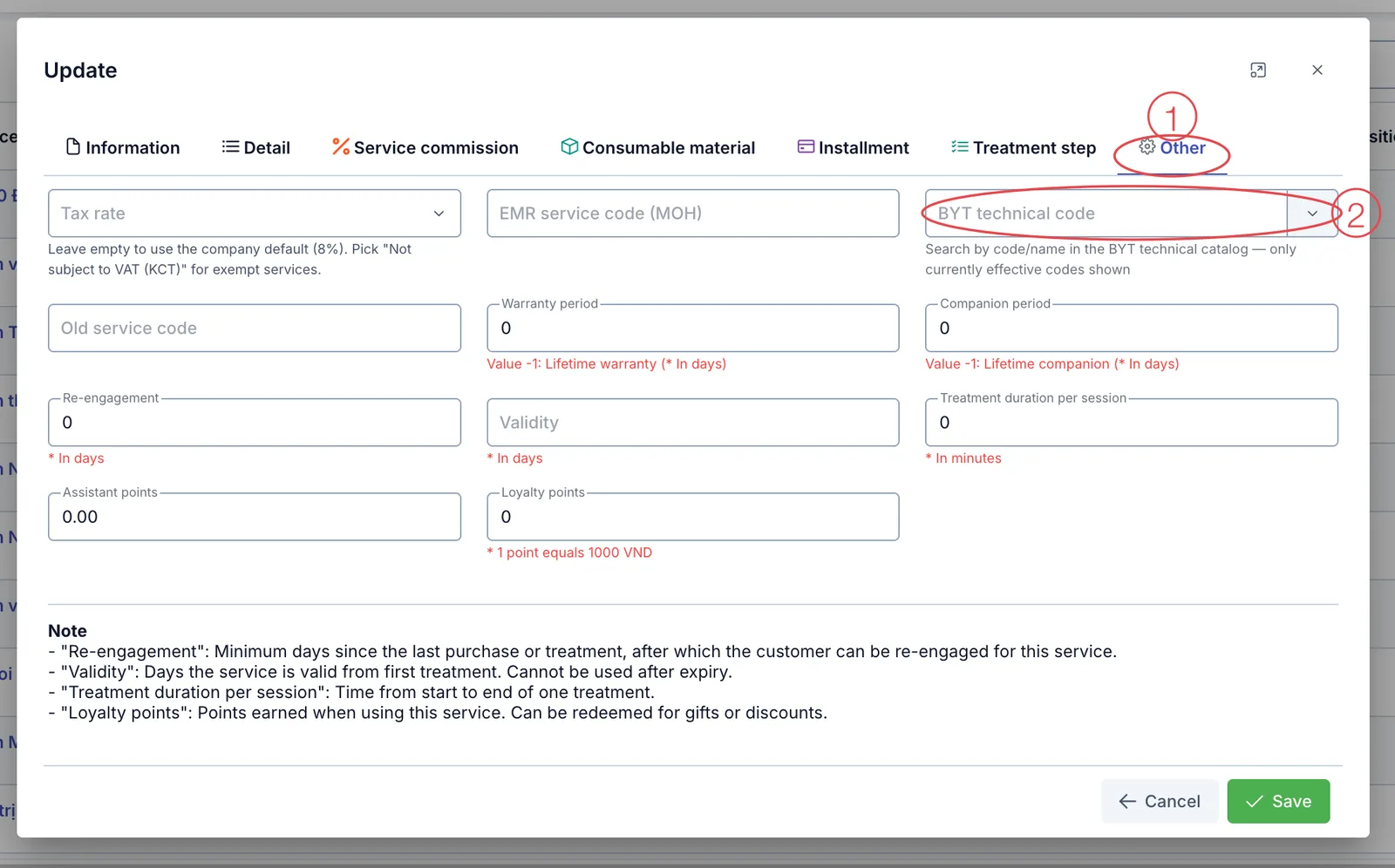Click the checklist icon on the Treatment step tab
Screen dimensions: 1395x868
959,146
